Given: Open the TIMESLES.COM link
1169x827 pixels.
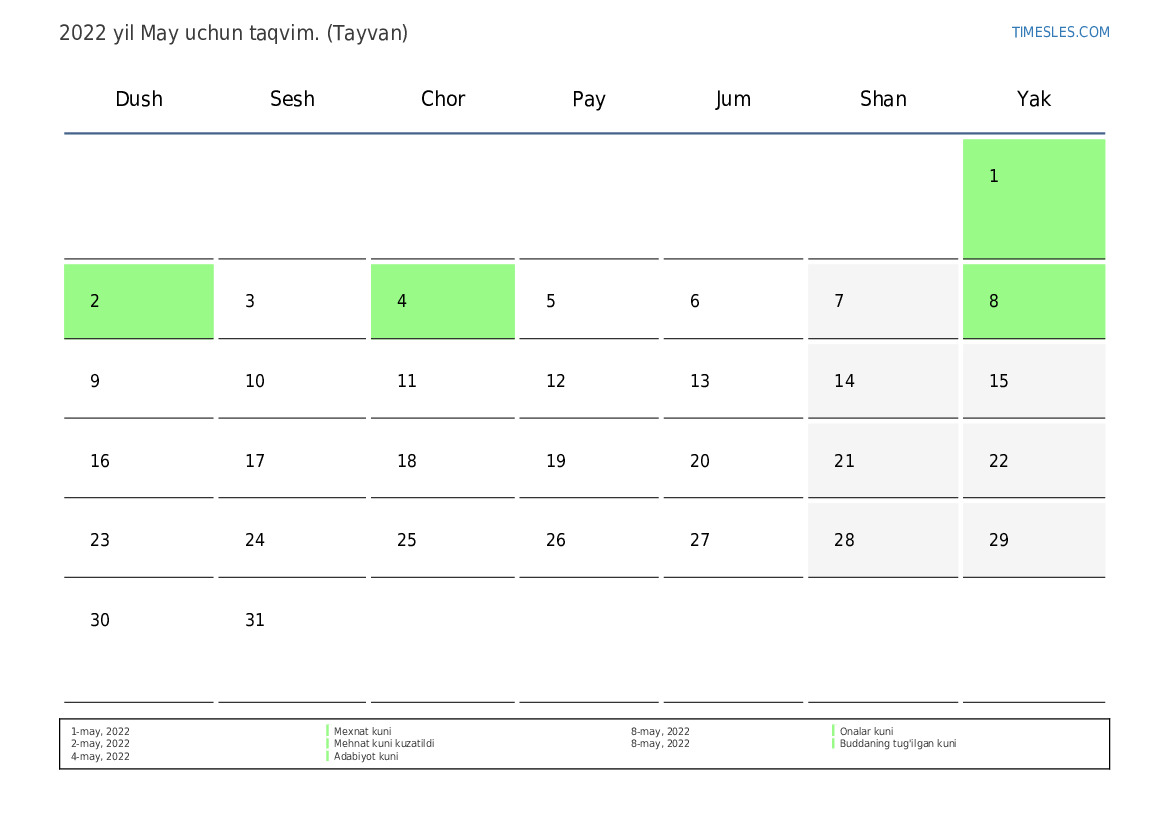Looking at the screenshot, I should click(1060, 32).
